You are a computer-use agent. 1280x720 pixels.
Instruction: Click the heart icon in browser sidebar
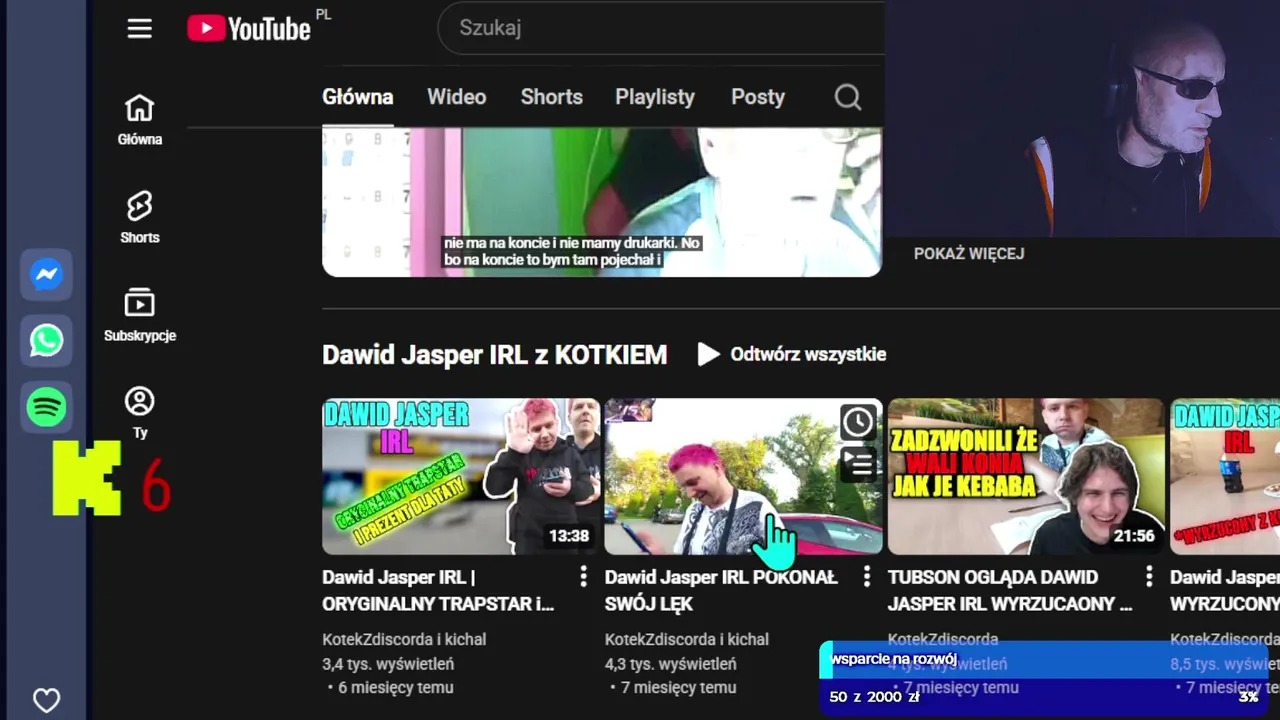tap(46, 700)
